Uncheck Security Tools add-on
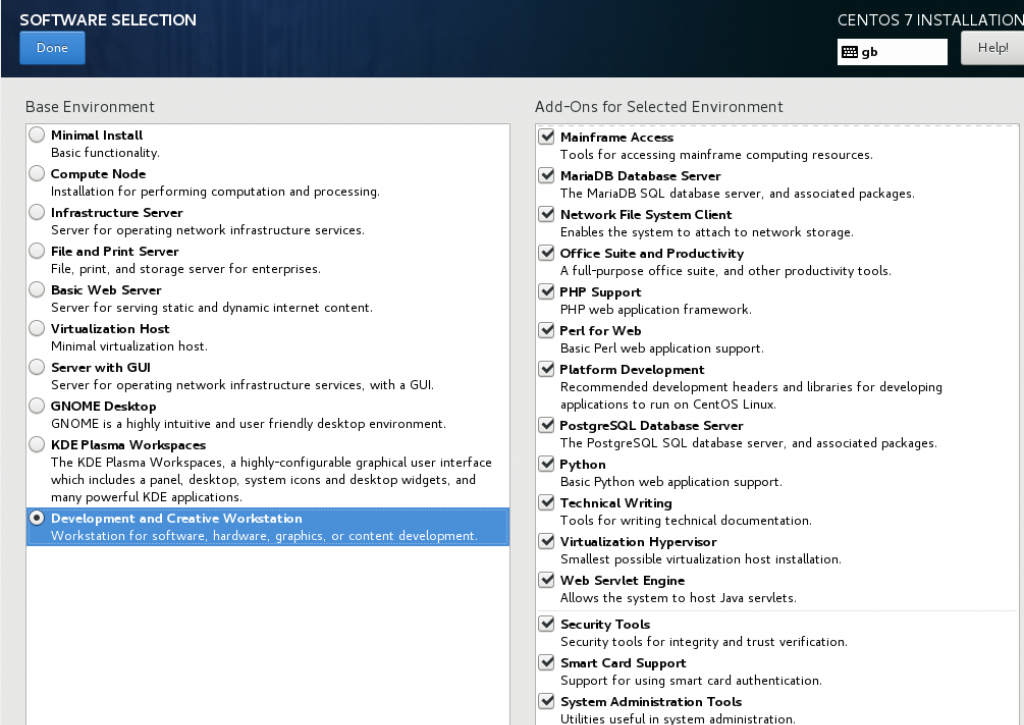This screenshot has width=1024, height=725. click(547, 624)
